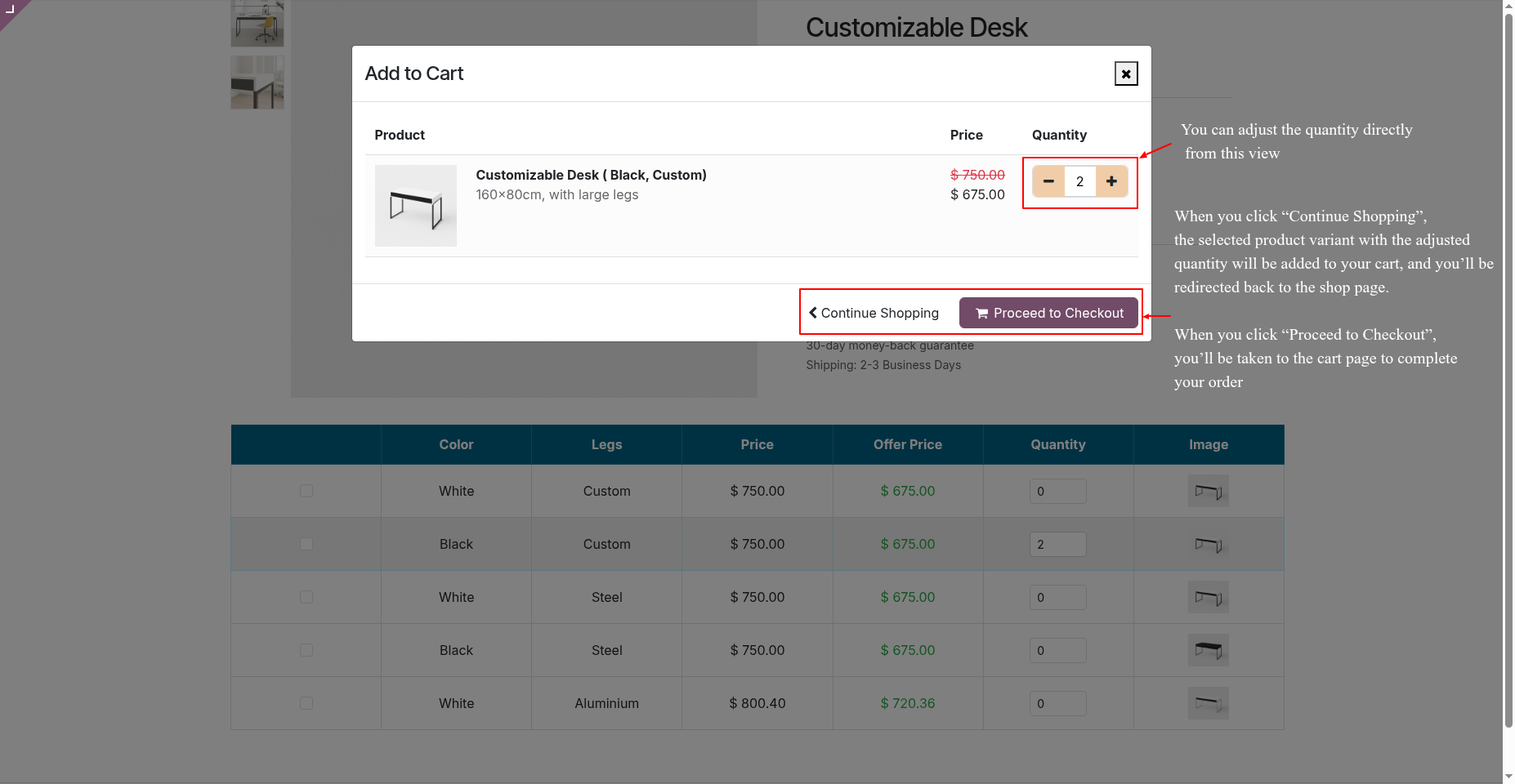1515x784 pixels.
Task: Check the Black Custom row checkbox
Action: [x=306, y=544]
